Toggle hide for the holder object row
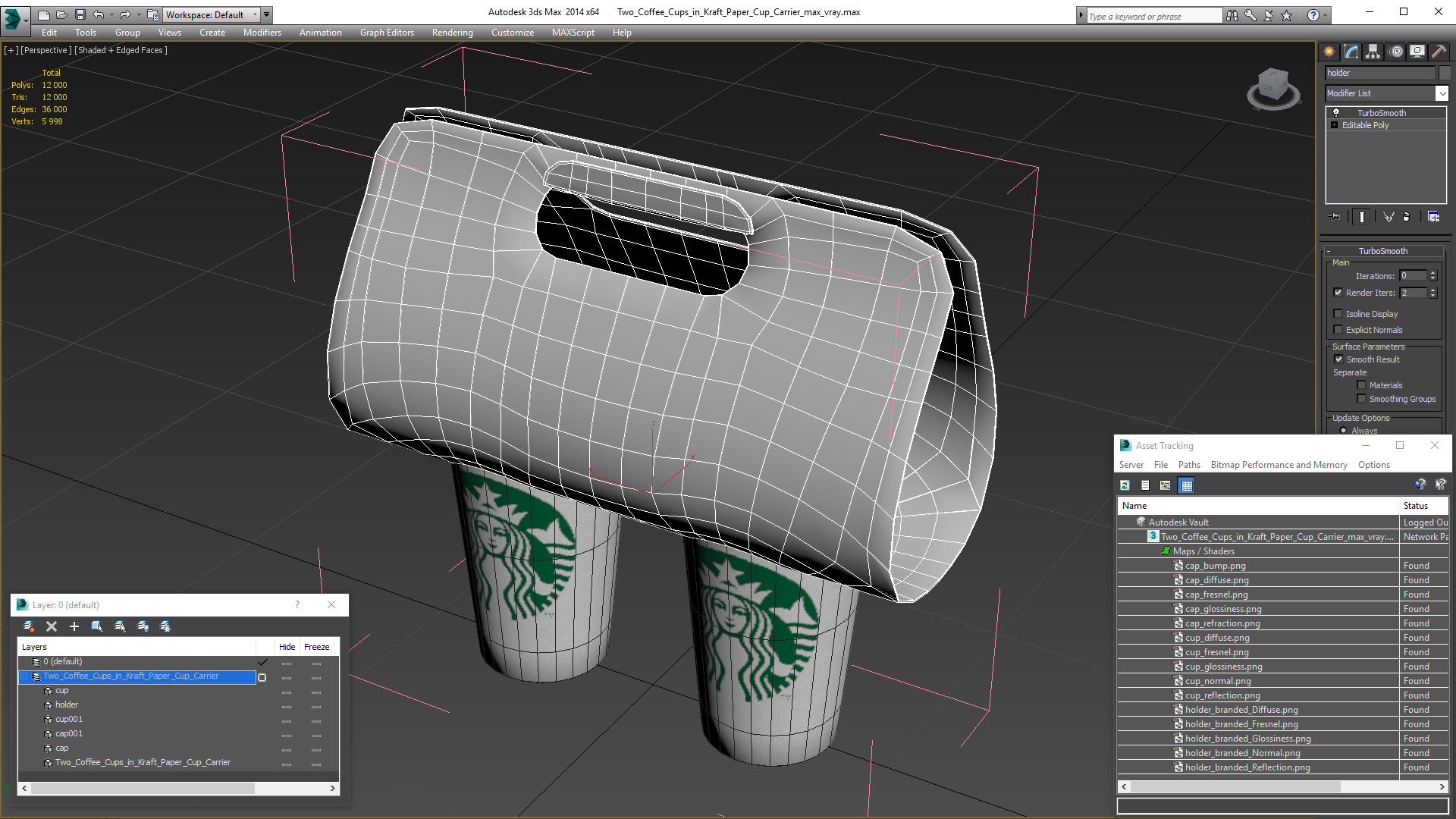Screen dimensions: 1456x819 click(x=287, y=706)
